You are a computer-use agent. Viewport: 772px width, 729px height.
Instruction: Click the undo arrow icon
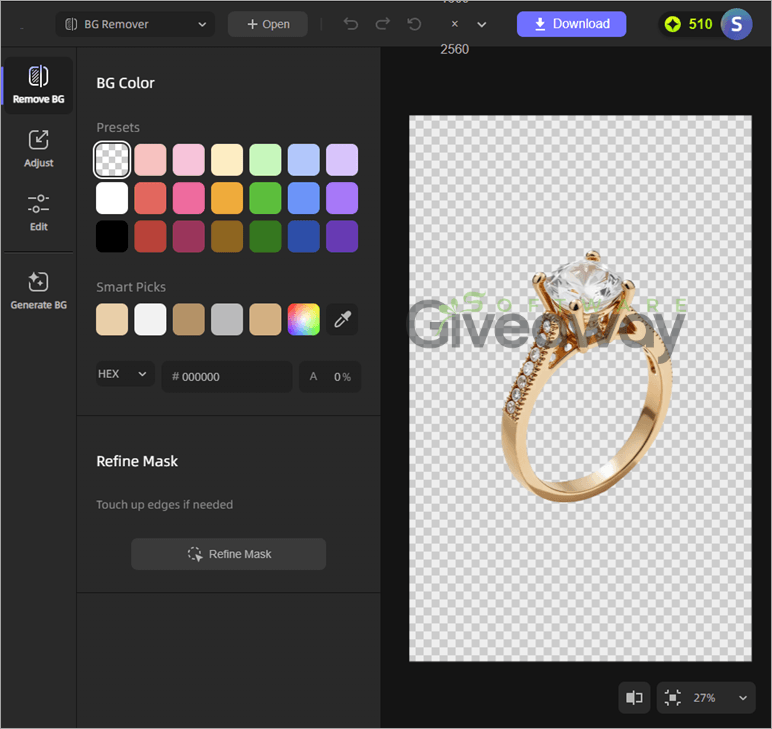pyautogui.click(x=351, y=24)
